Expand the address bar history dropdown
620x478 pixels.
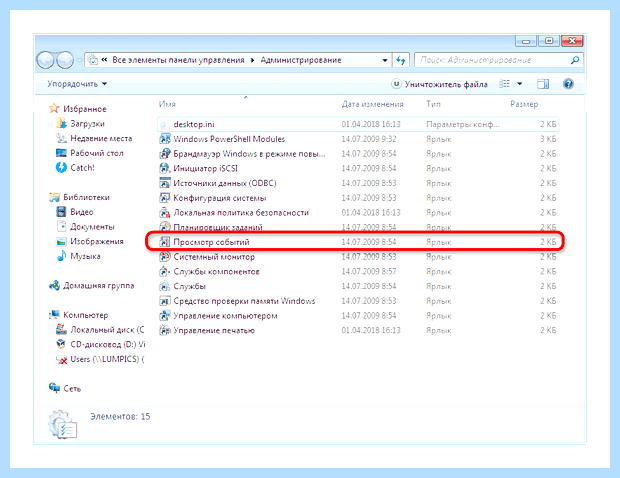point(385,60)
